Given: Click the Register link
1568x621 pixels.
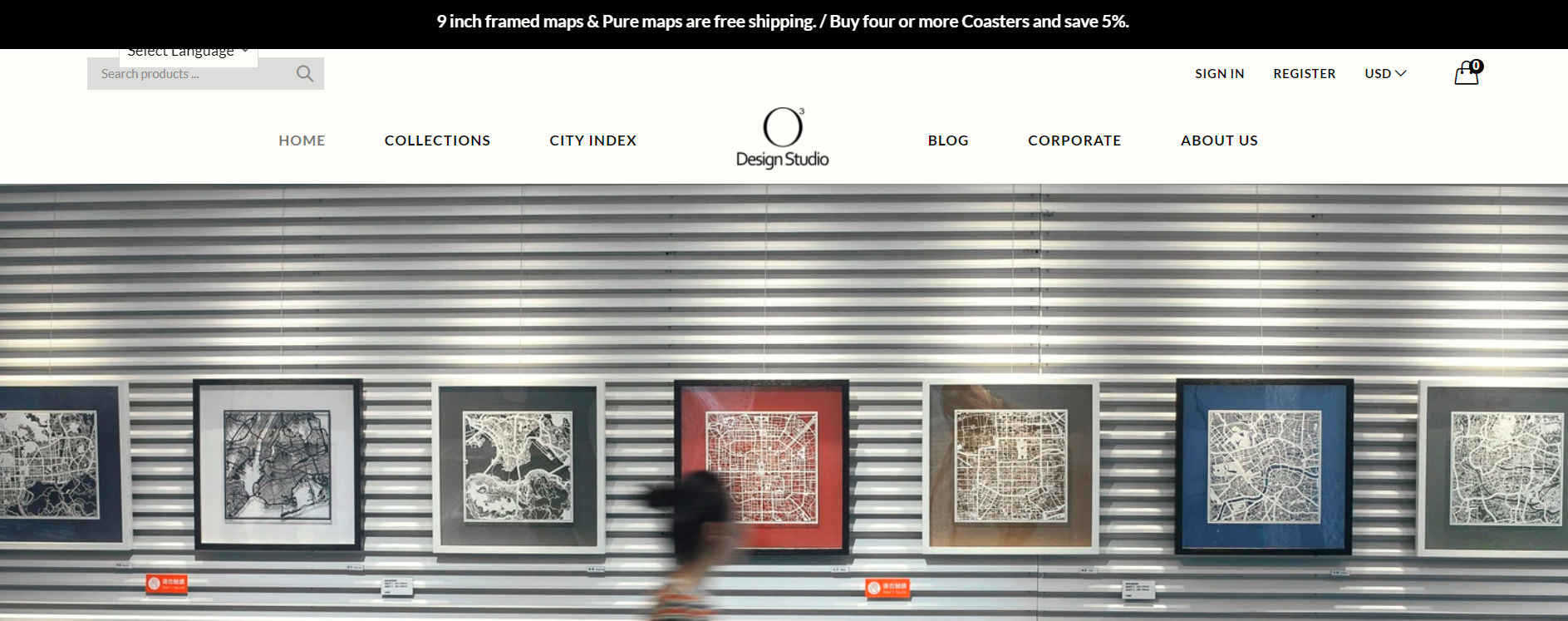Looking at the screenshot, I should click(x=1305, y=73).
